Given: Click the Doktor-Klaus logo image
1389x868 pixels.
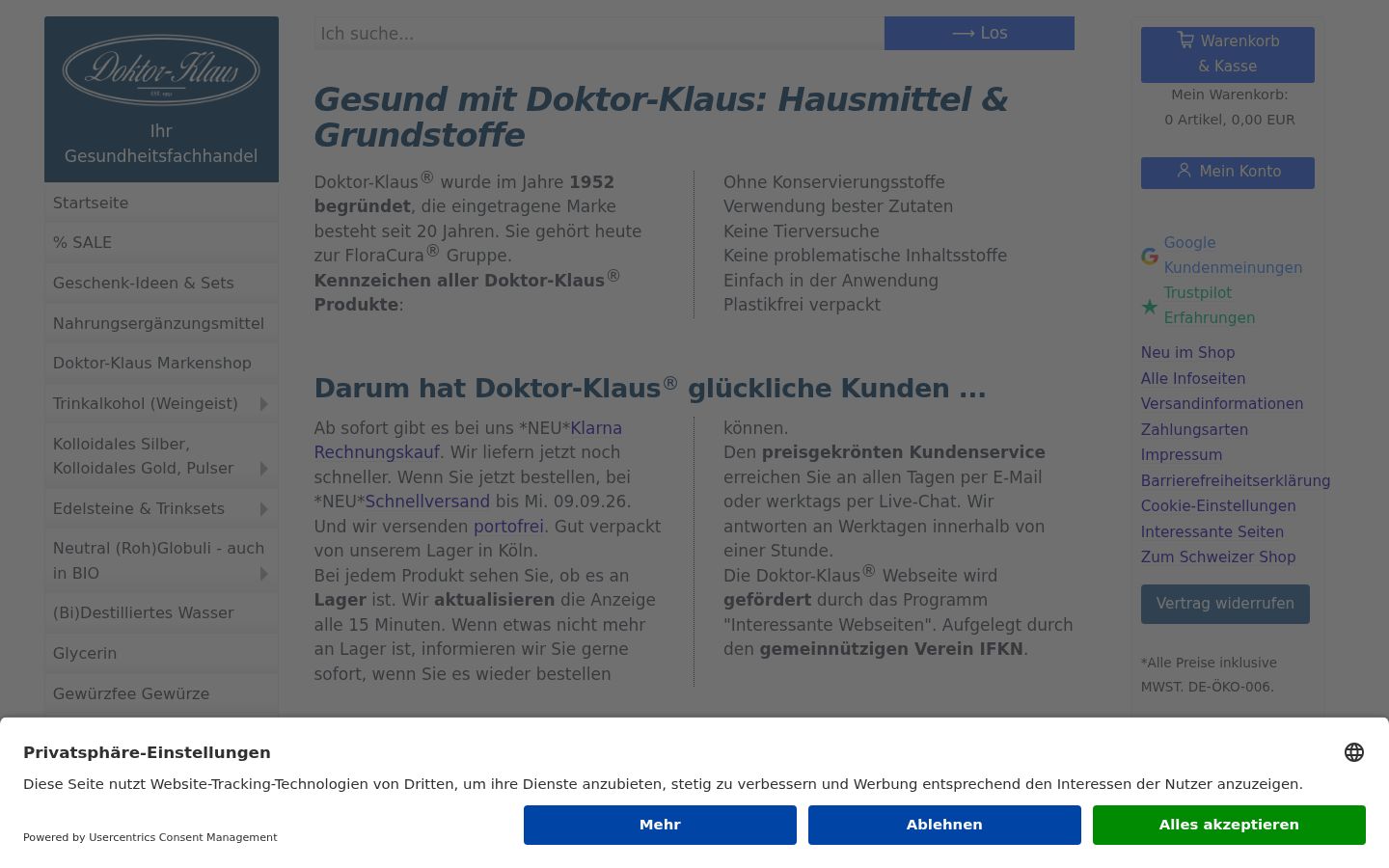Looking at the screenshot, I should click(x=161, y=70).
